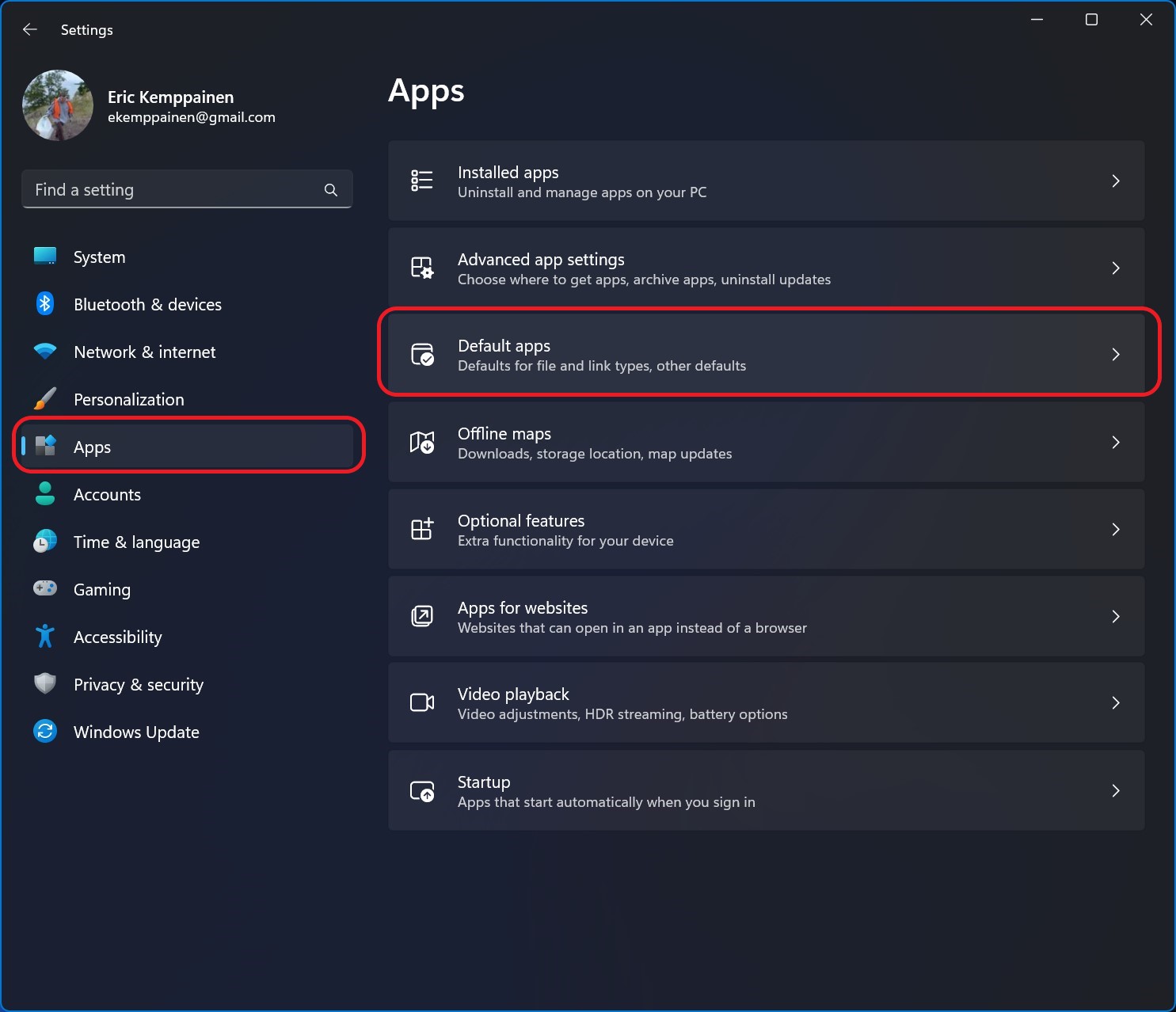Click 'Downloads, storage location, map updates' text

[x=595, y=454]
